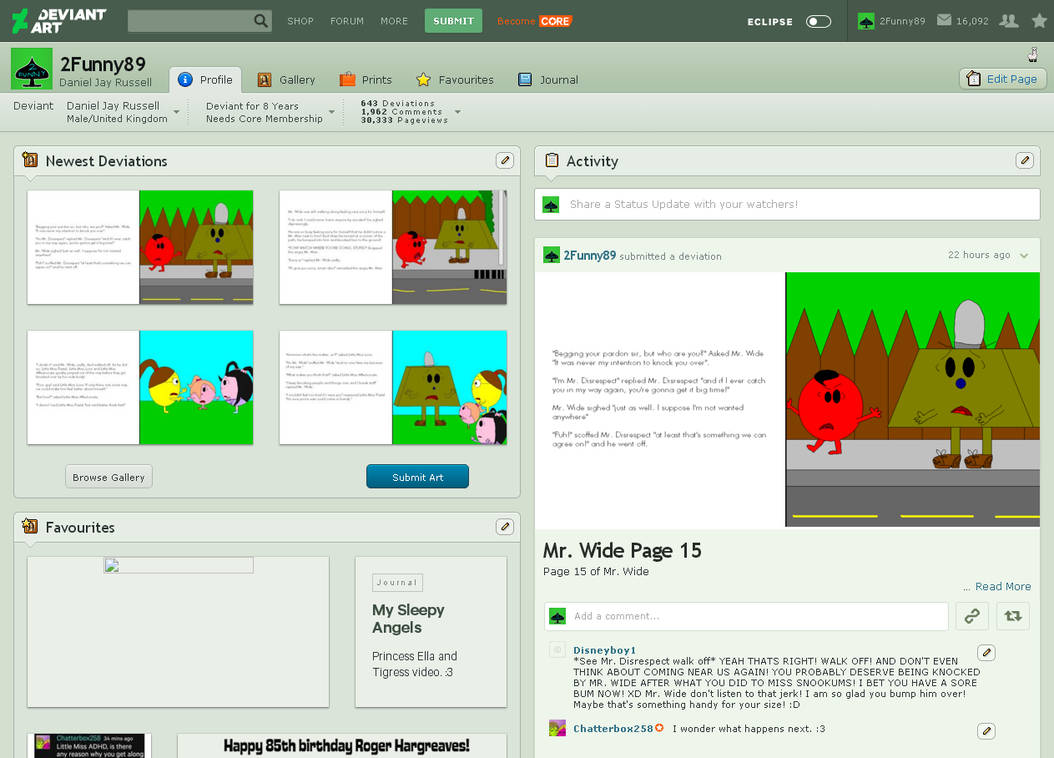Switch to the Profile tab

[x=205, y=80]
